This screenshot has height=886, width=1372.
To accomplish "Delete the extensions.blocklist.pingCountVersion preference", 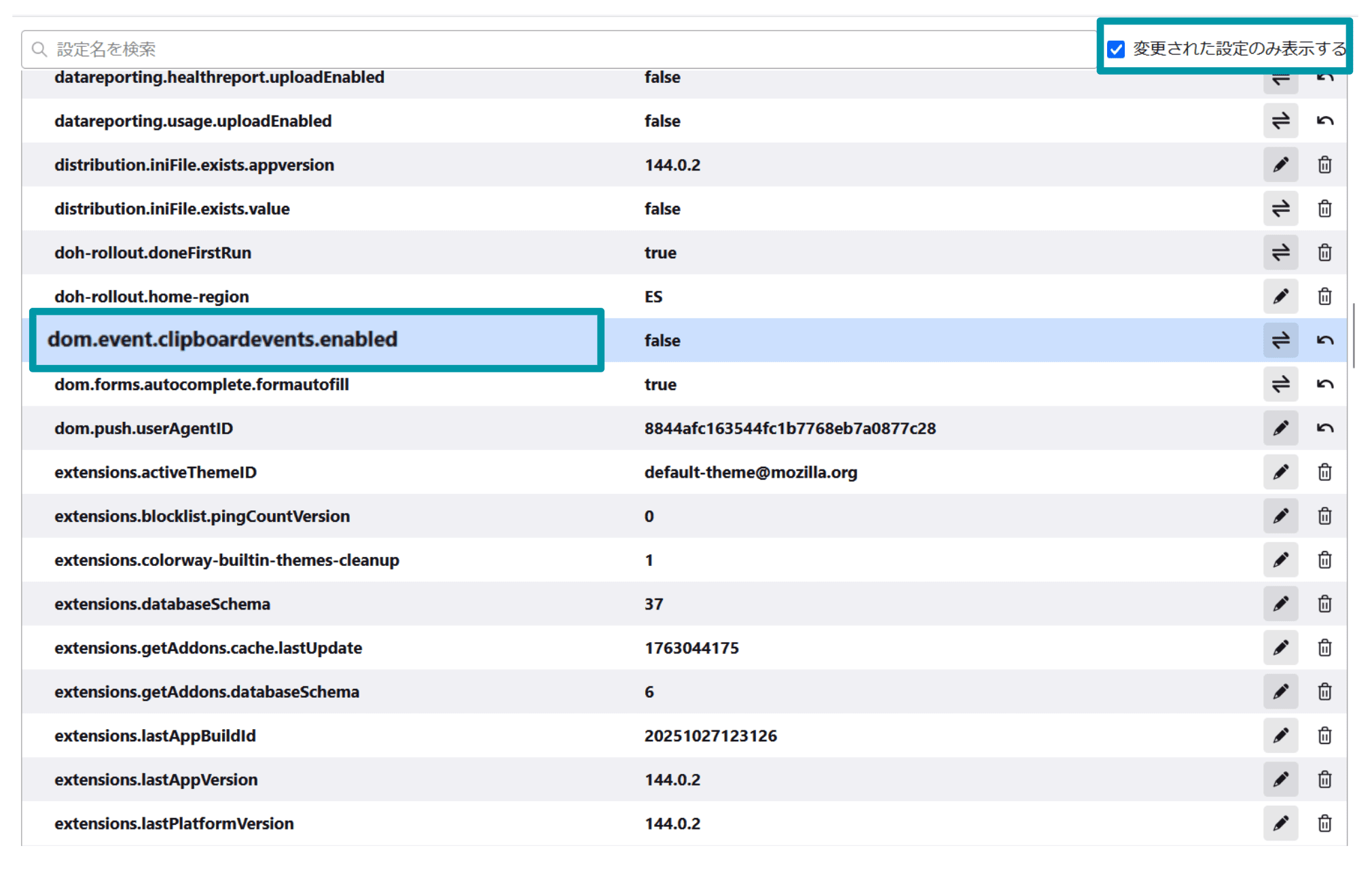I will pyautogui.click(x=1324, y=516).
